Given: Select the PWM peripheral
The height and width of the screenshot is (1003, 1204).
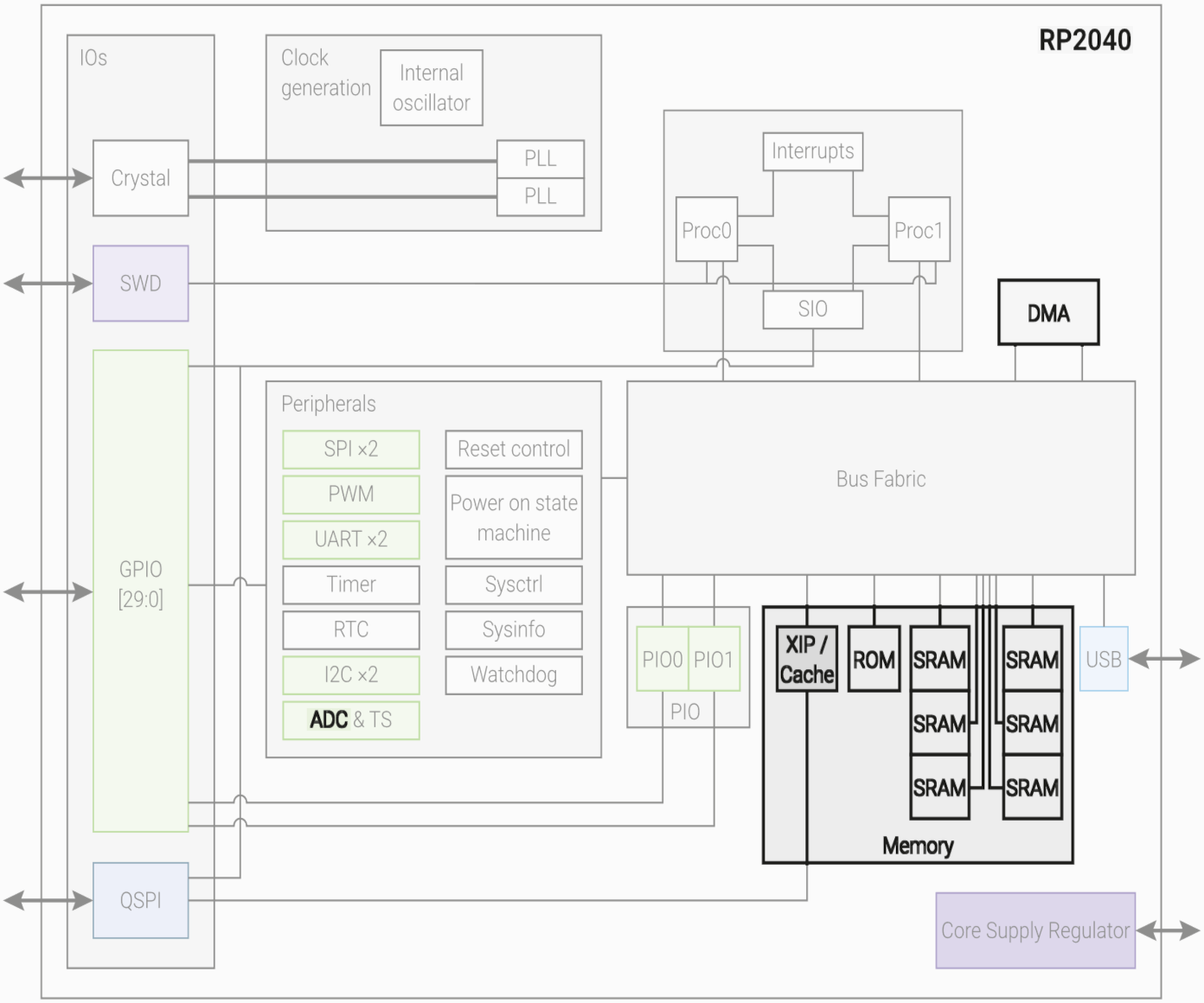Looking at the screenshot, I should pyautogui.click(x=351, y=495).
